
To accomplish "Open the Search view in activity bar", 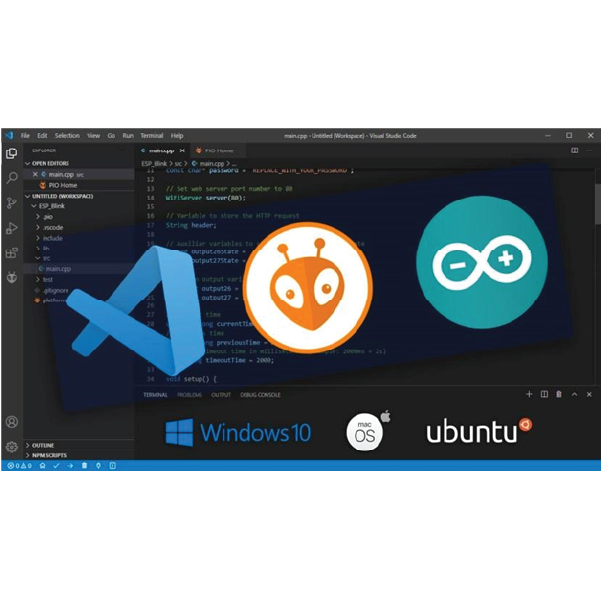I will tap(12, 178).
